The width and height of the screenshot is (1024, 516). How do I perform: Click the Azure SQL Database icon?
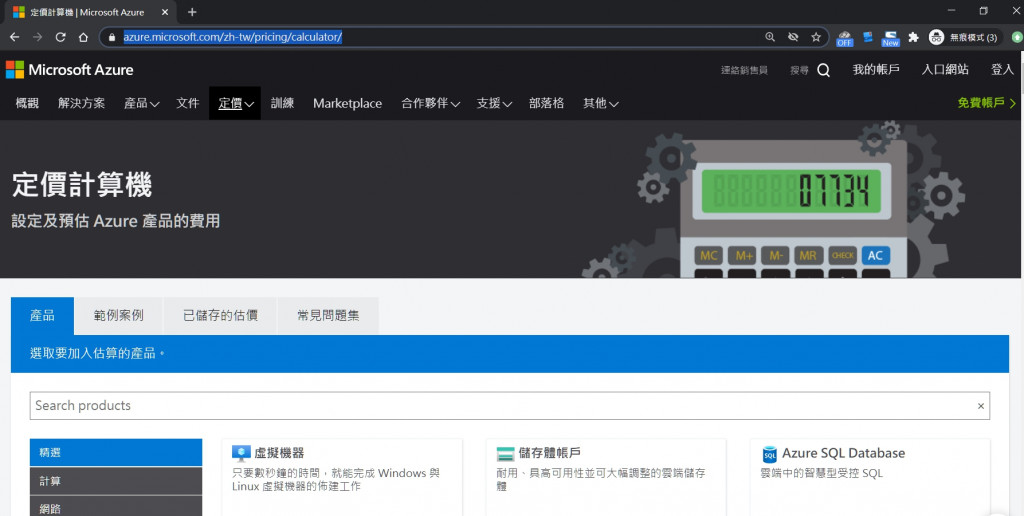coord(770,453)
